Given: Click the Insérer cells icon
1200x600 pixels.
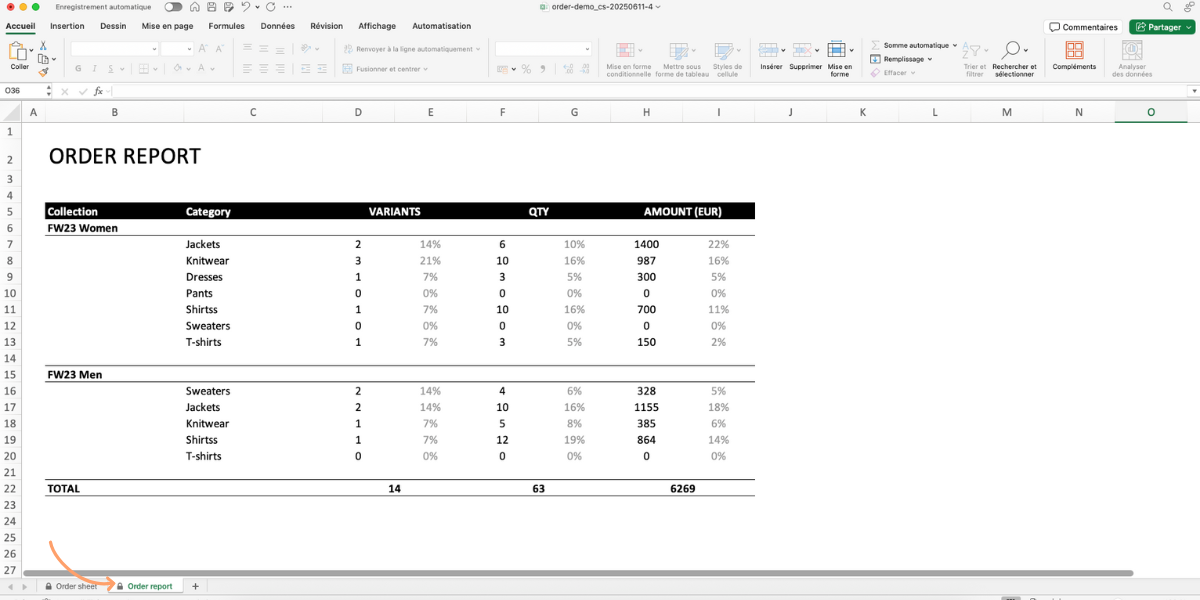Looking at the screenshot, I should [768, 50].
